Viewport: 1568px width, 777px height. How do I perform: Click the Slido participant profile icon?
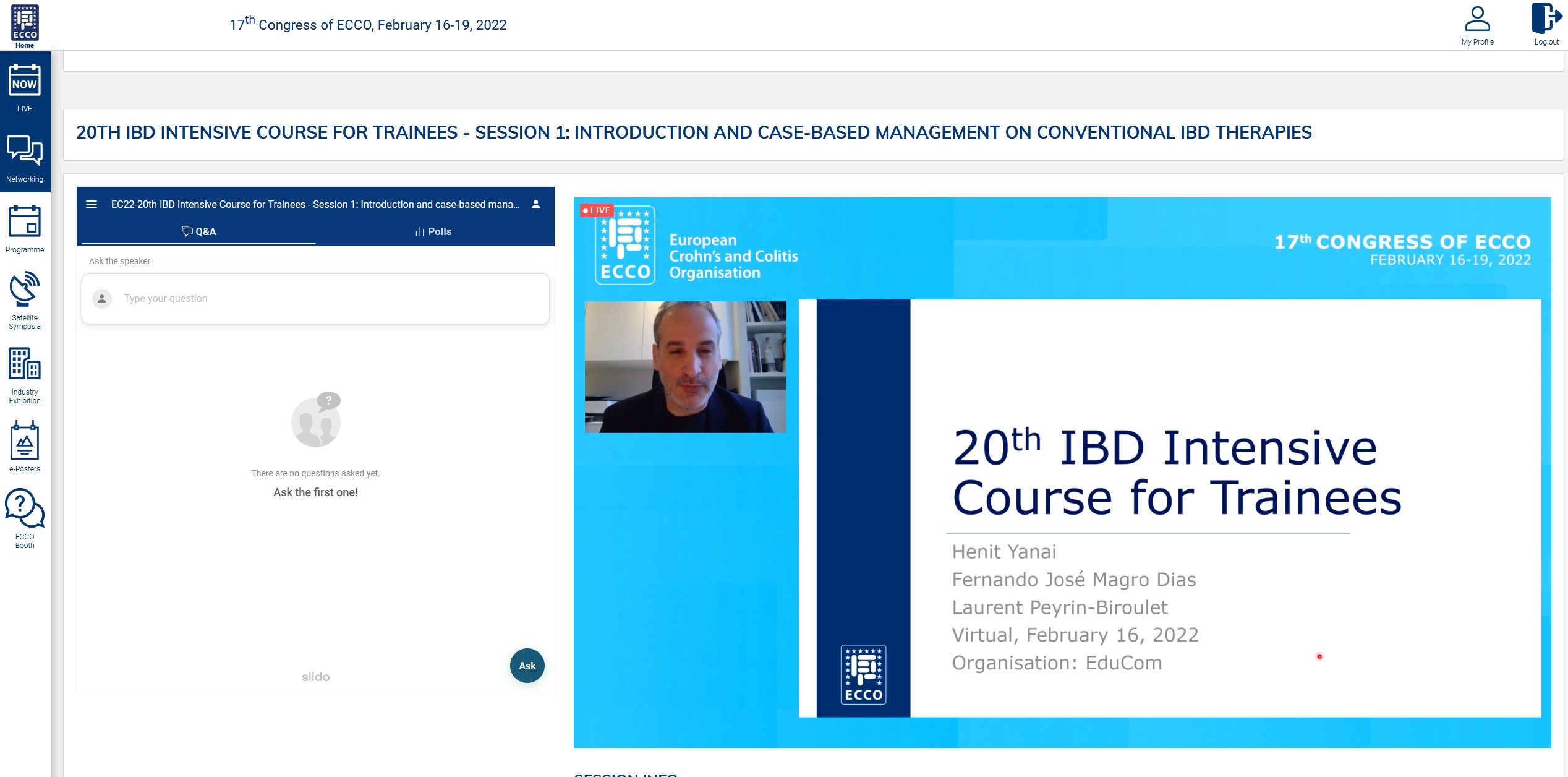(536, 204)
